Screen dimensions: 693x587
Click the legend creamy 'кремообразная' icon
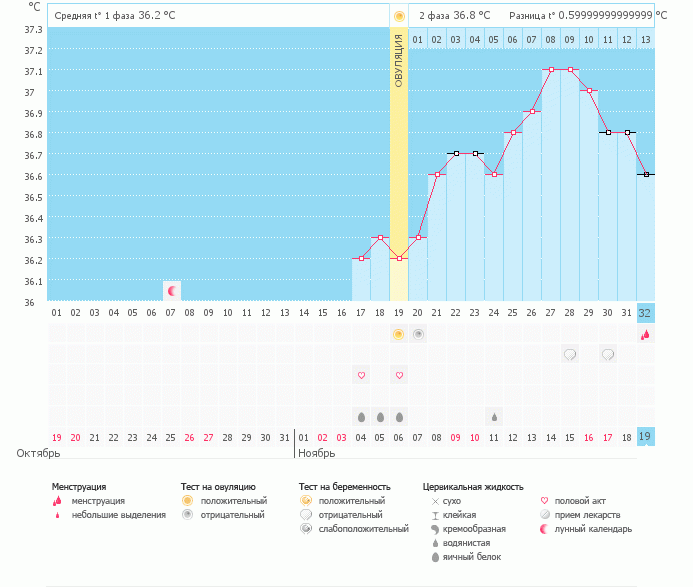pos(435,529)
